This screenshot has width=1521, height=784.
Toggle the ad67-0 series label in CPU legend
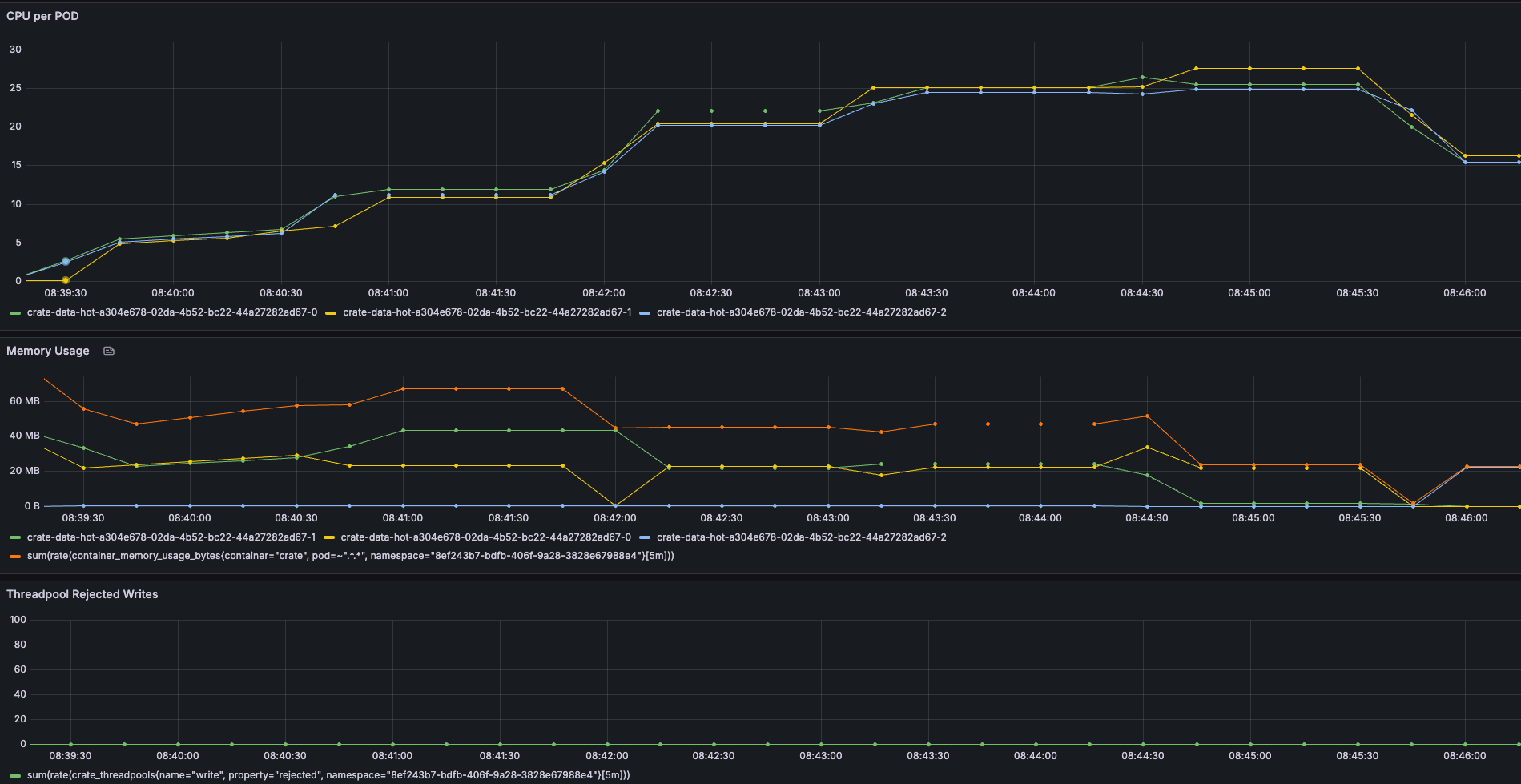pyautogui.click(x=171, y=312)
